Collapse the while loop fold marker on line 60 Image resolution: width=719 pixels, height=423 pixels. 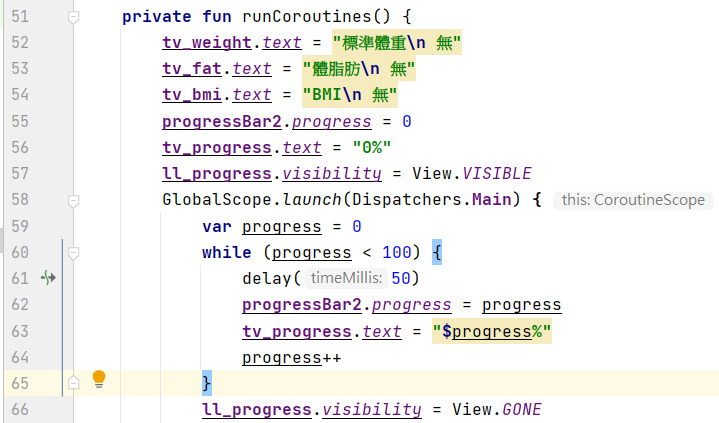pos(73,253)
